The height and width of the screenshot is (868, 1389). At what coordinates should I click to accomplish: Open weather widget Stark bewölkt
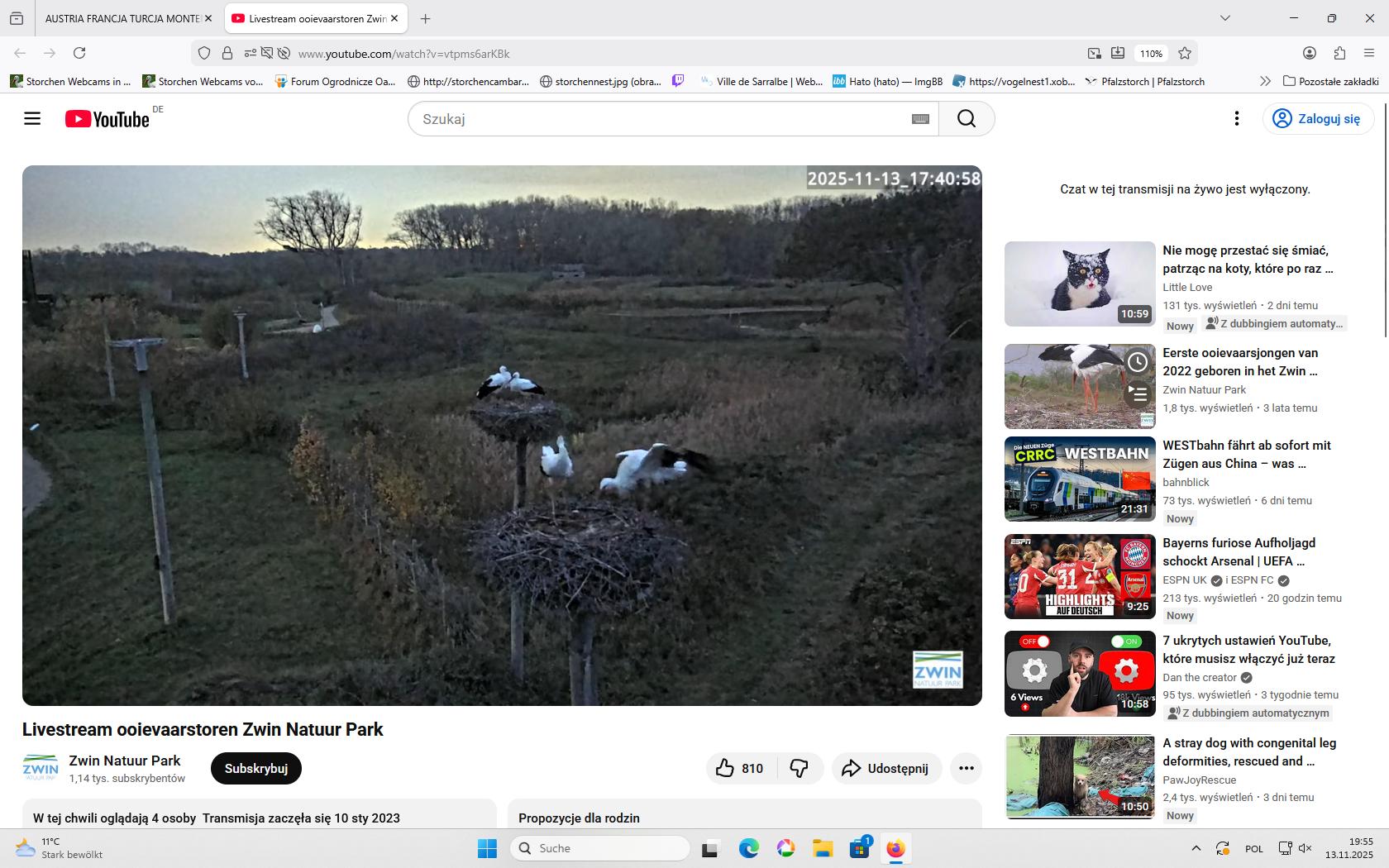click(60, 848)
